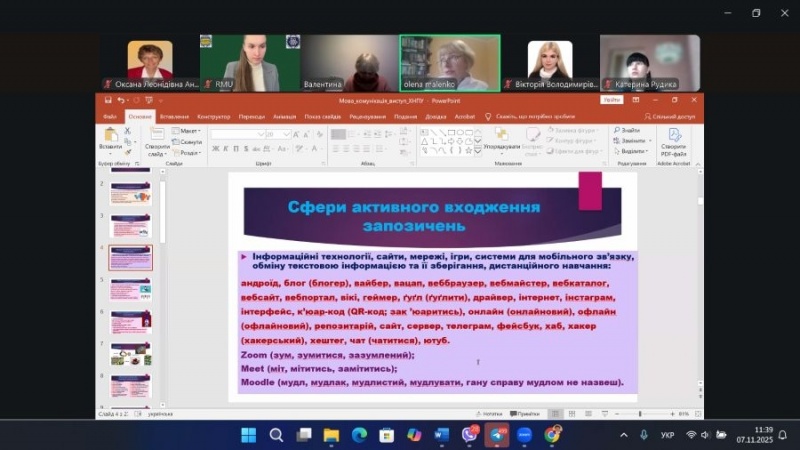Click Створити слайд new slide icon
The image size is (800, 450).
point(157,135)
